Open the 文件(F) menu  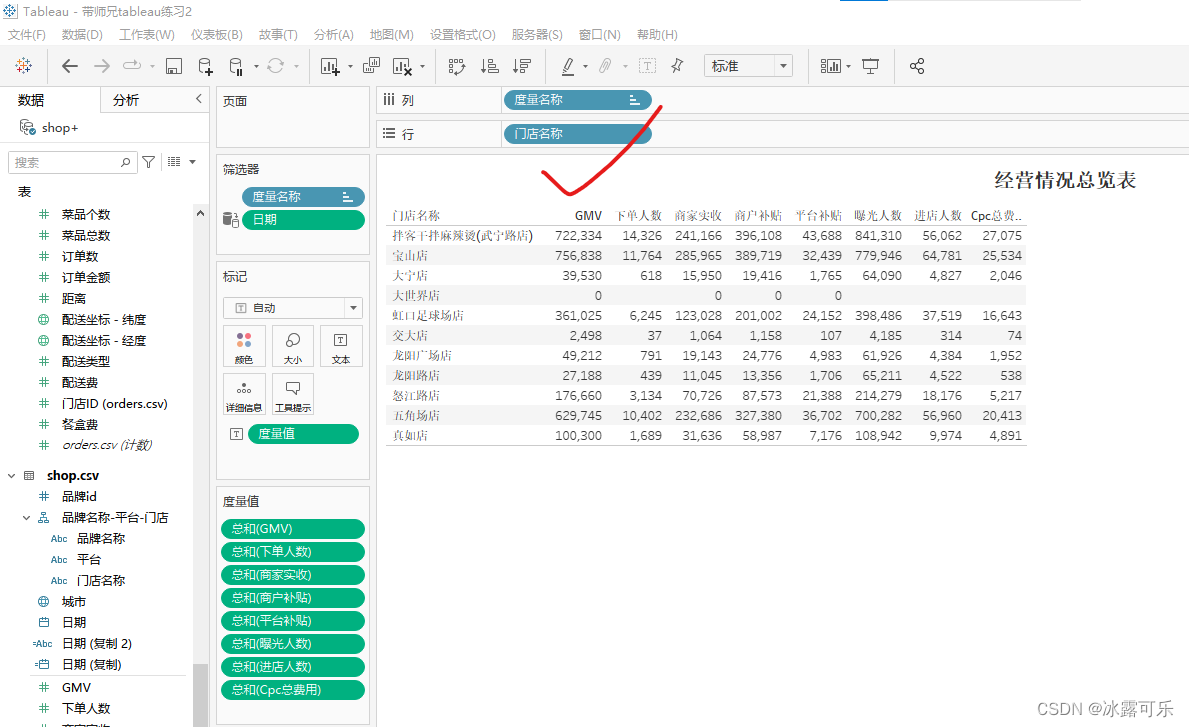pyautogui.click(x=27, y=35)
